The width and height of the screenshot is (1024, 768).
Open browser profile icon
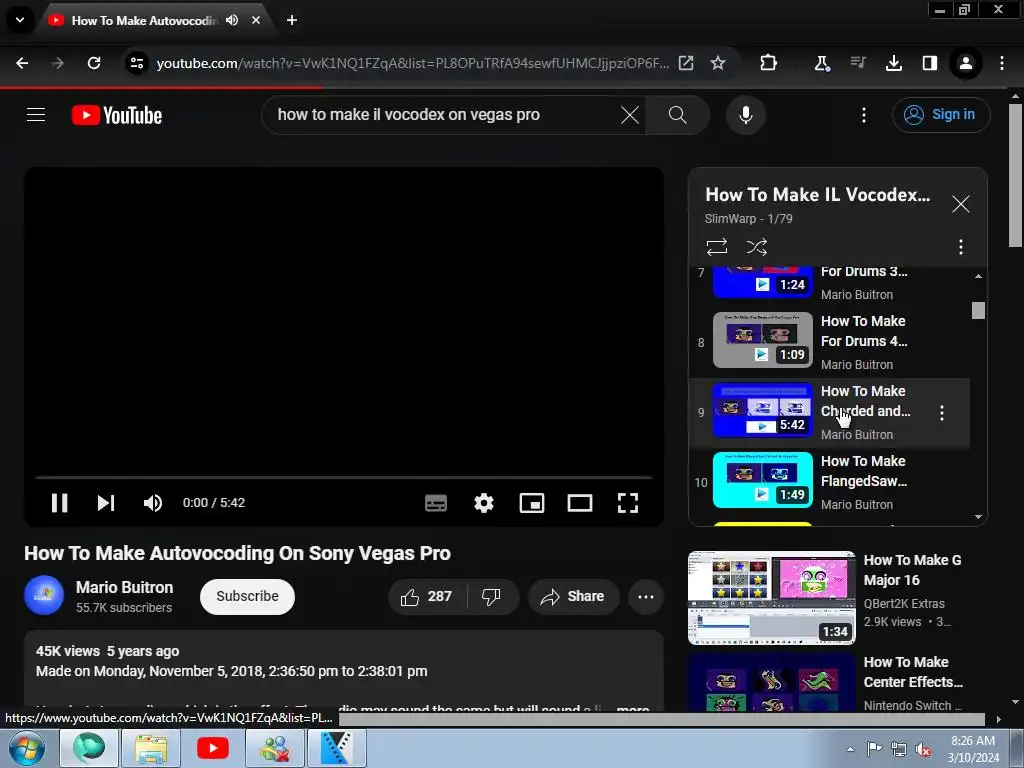click(x=965, y=63)
